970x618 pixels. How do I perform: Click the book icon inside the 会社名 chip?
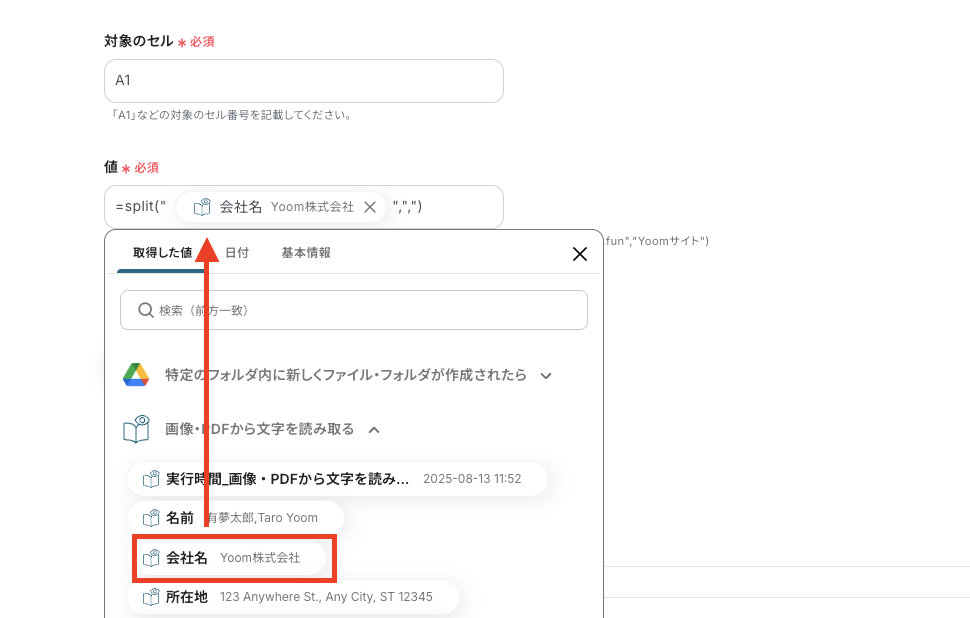click(202, 207)
